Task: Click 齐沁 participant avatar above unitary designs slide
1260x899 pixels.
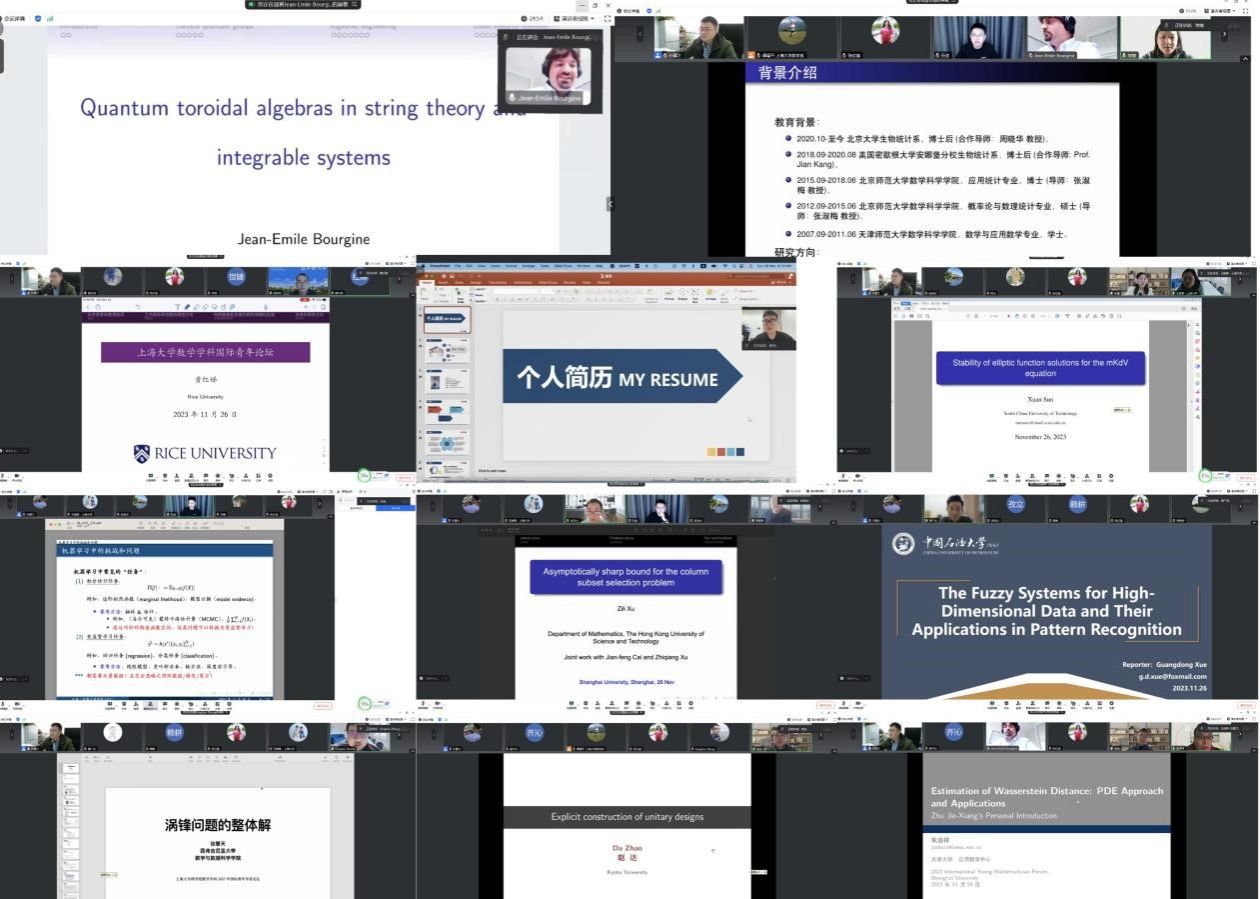Action: 535,733
